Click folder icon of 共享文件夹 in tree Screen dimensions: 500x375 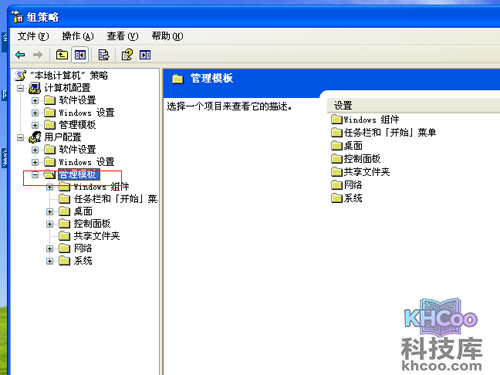64,236
